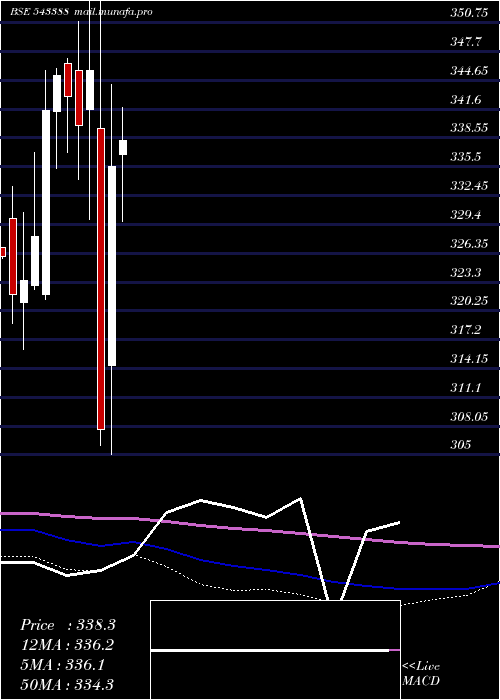Click the 329.4 price axis label

(466, 215)
